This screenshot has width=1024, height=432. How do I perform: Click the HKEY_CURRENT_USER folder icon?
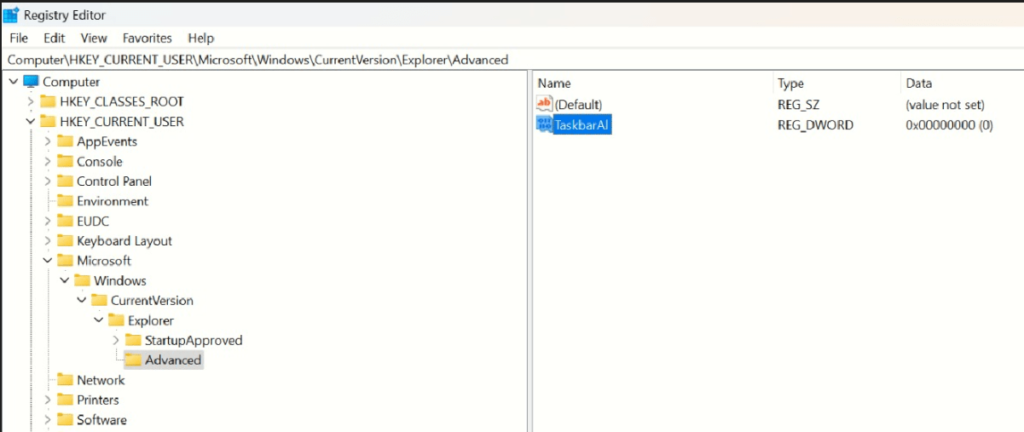pyautogui.click(x=48, y=121)
